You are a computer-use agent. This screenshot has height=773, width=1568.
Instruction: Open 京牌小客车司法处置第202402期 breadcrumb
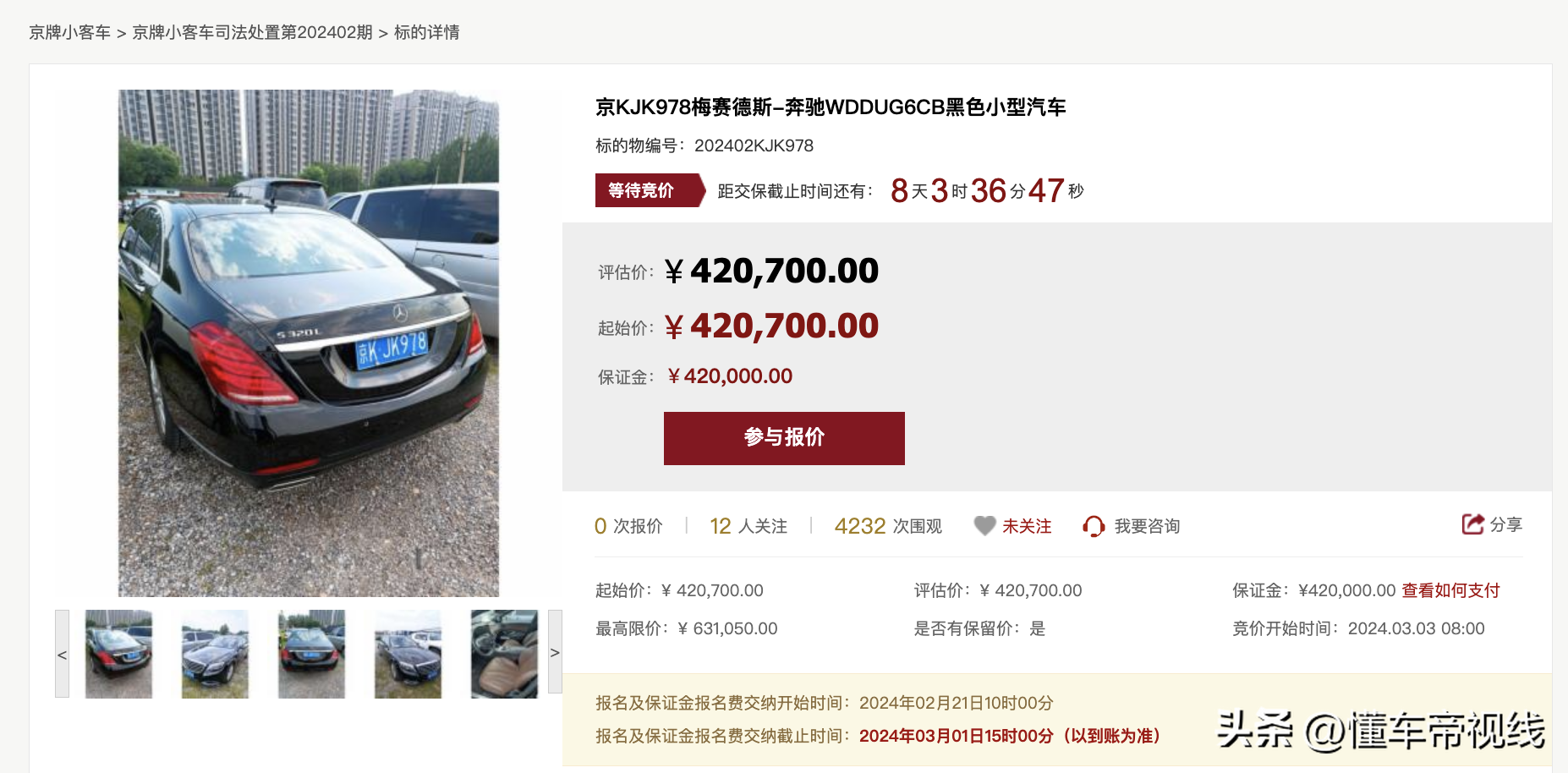(252, 32)
